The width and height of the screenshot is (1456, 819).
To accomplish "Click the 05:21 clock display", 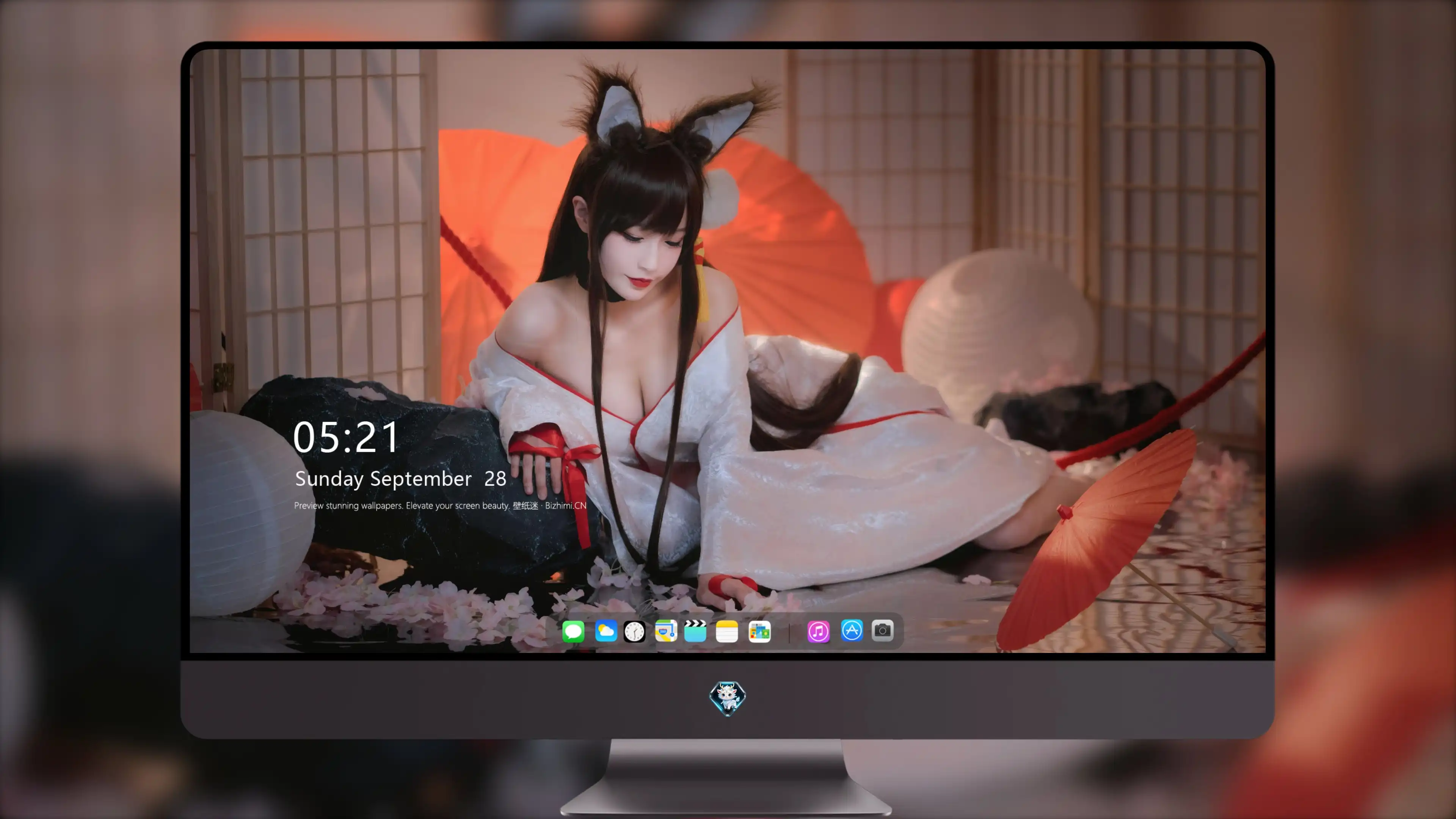I will (x=346, y=438).
